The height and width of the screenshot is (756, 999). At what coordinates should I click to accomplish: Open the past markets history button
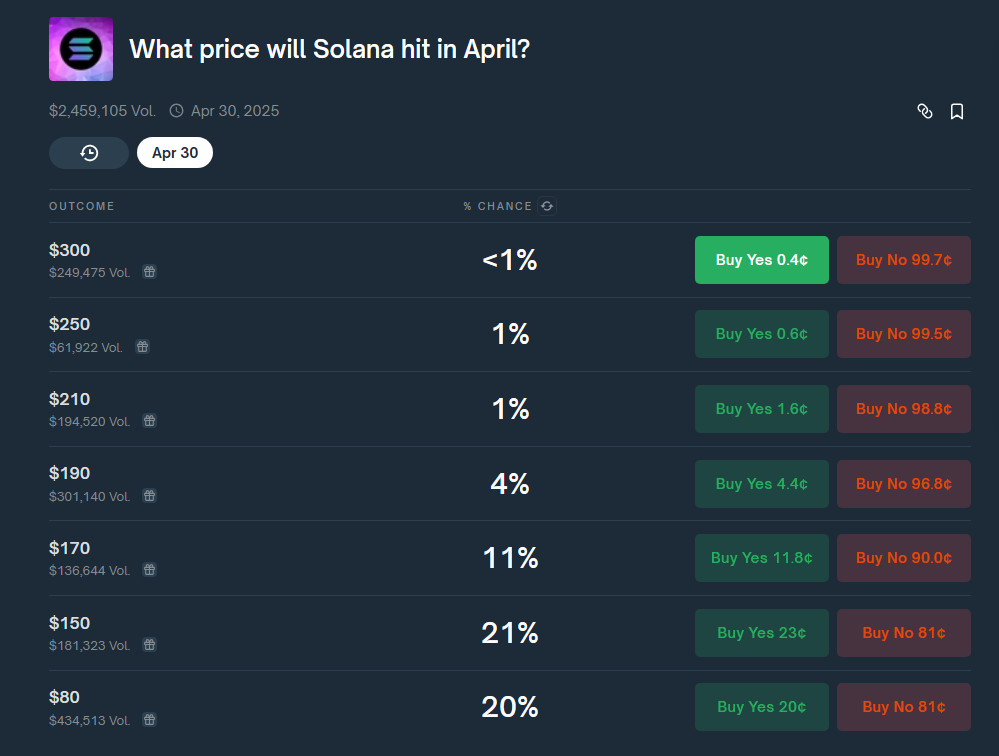click(89, 153)
